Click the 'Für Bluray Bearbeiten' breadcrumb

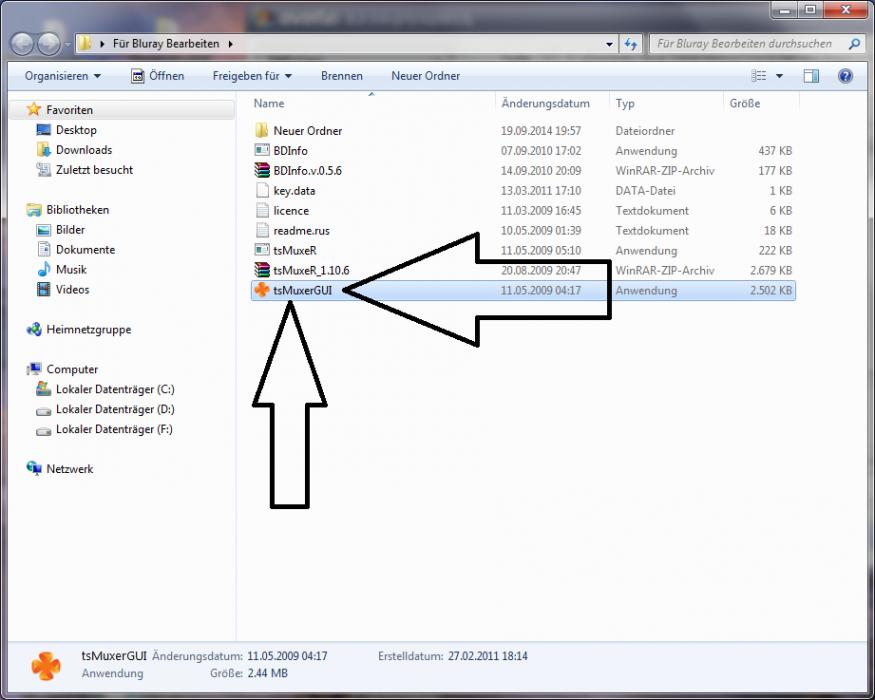click(166, 44)
